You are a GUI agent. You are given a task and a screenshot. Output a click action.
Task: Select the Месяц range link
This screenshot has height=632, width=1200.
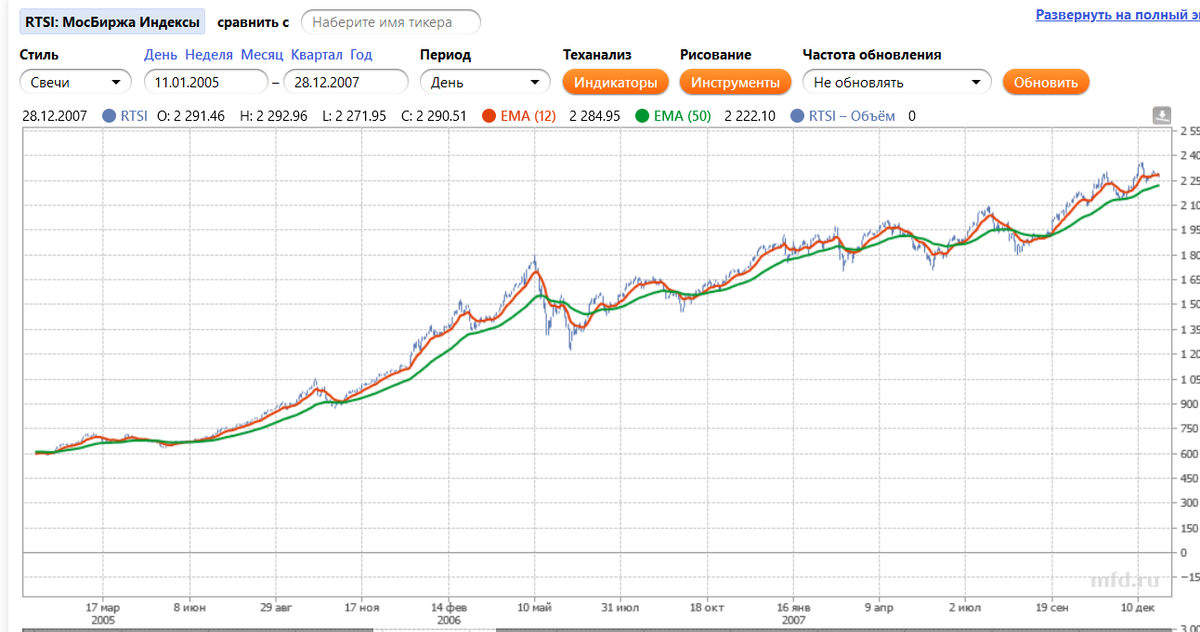tap(262, 55)
